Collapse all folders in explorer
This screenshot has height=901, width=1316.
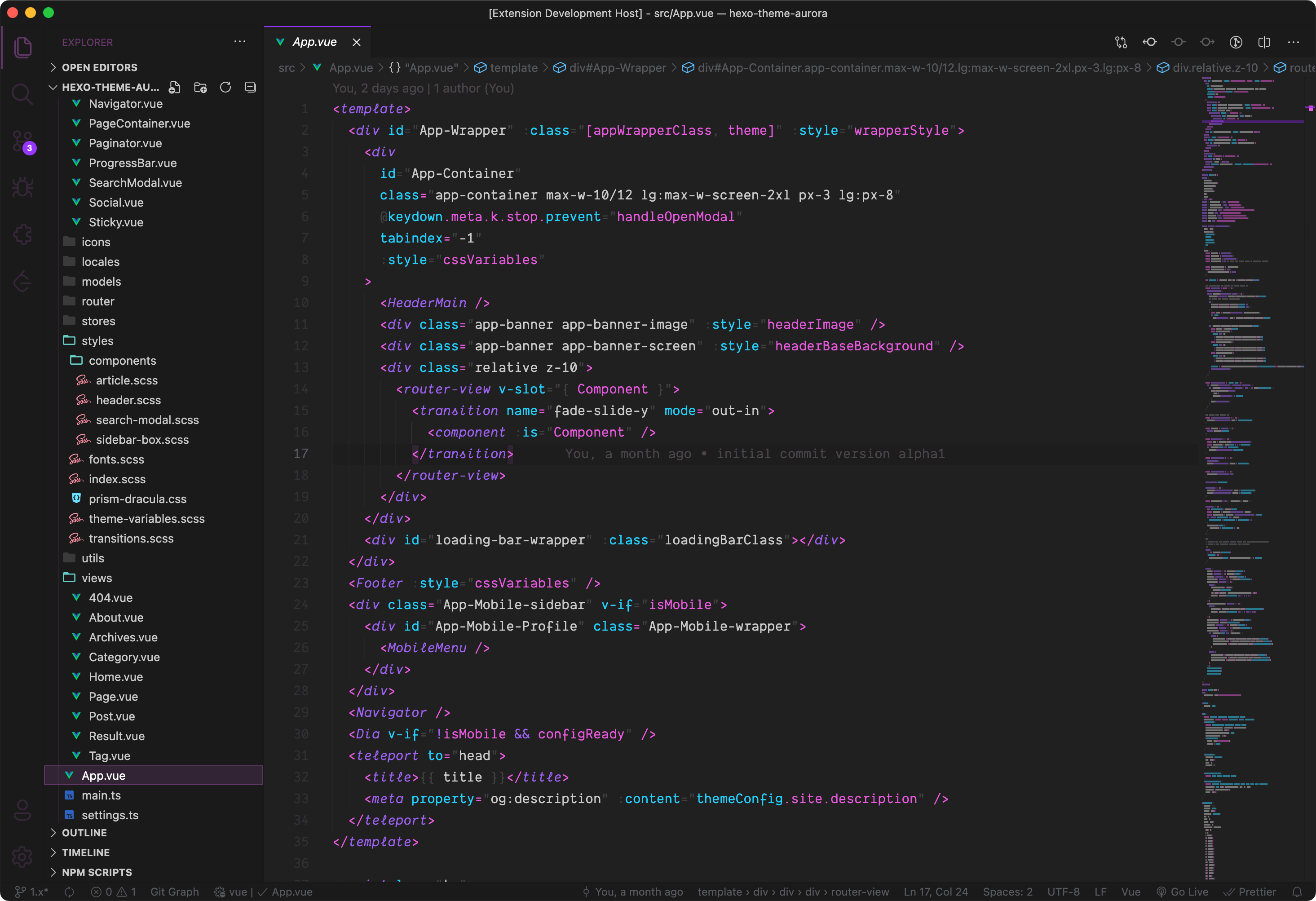click(250, 87)
